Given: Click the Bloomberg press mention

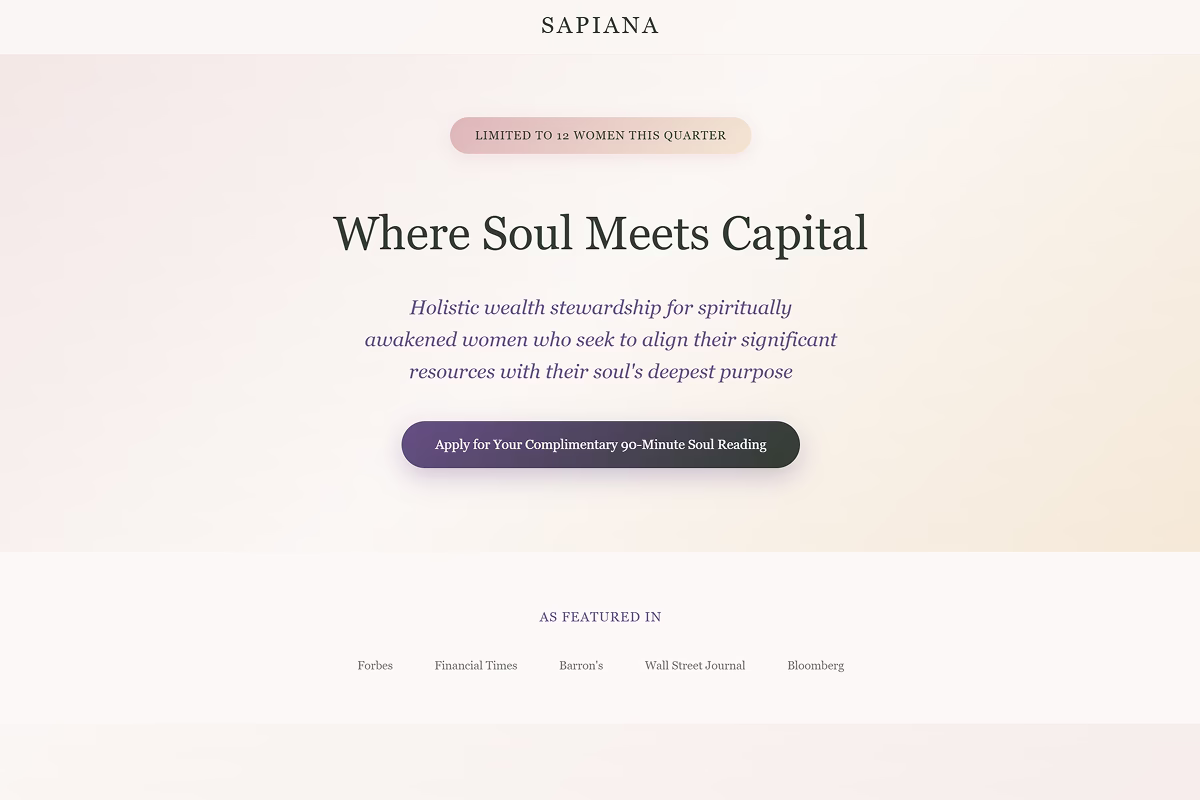Looking at the screenshot, I should 815,665.
